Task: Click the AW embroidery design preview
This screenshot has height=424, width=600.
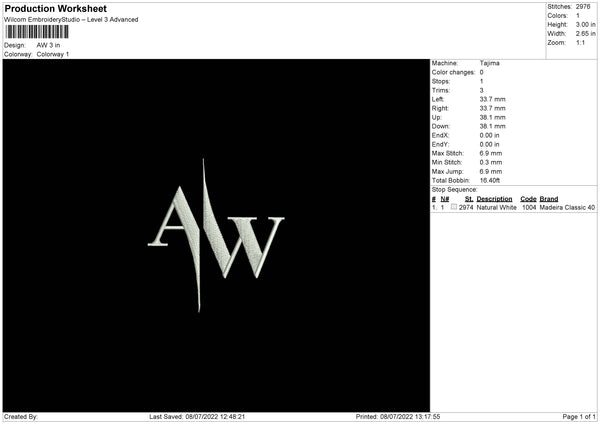Action: click(x=216, y=235)
